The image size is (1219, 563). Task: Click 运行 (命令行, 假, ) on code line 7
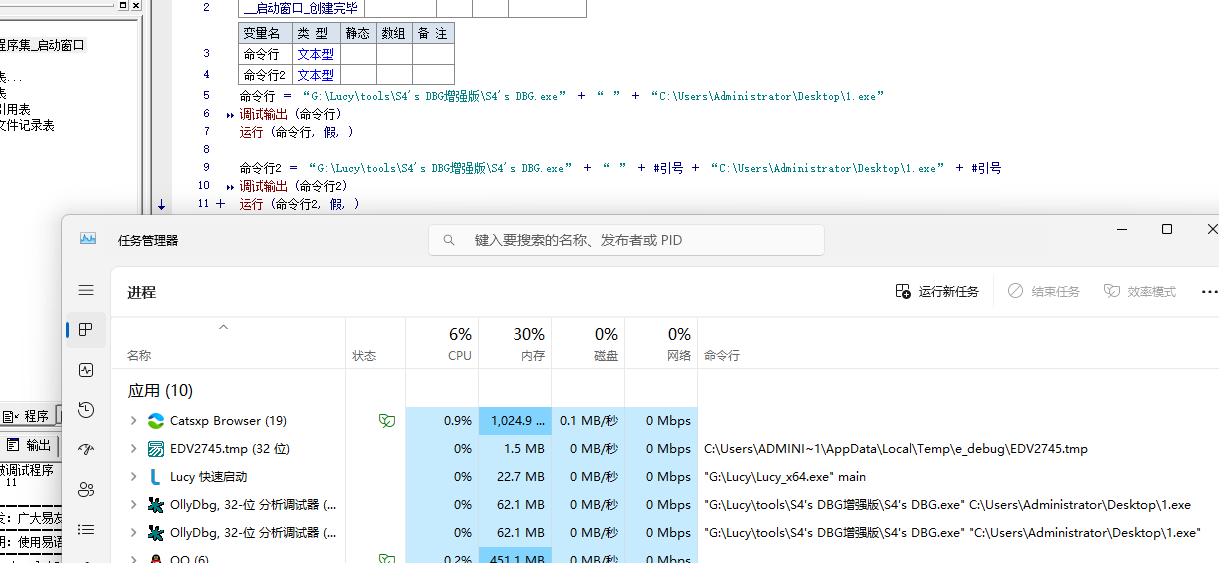coord(297,132)
